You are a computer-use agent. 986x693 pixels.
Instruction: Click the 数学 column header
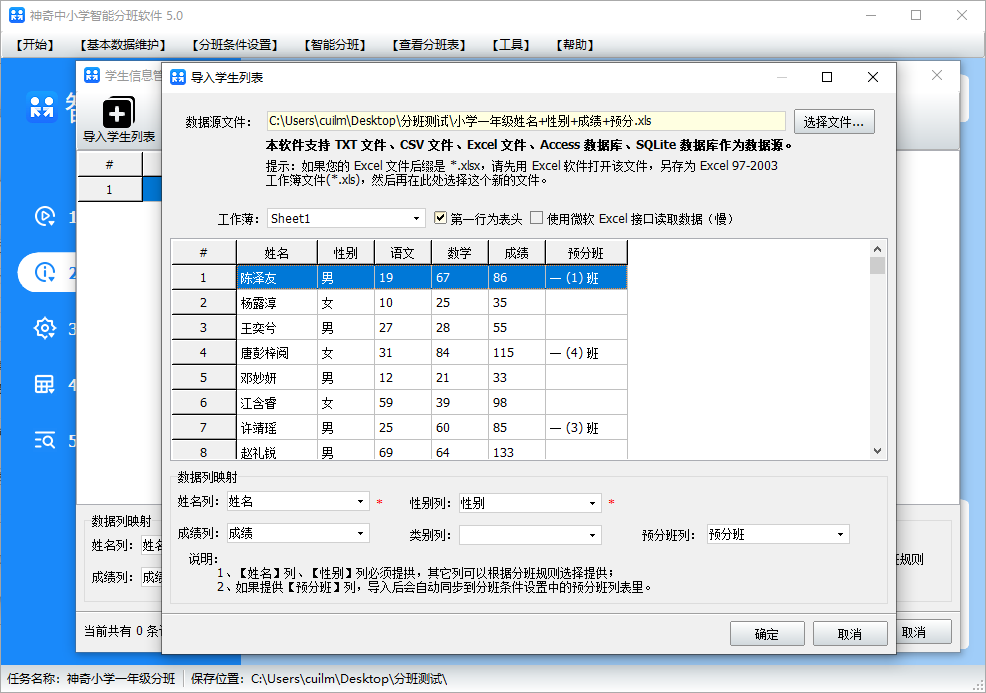(x=460, y=253)
